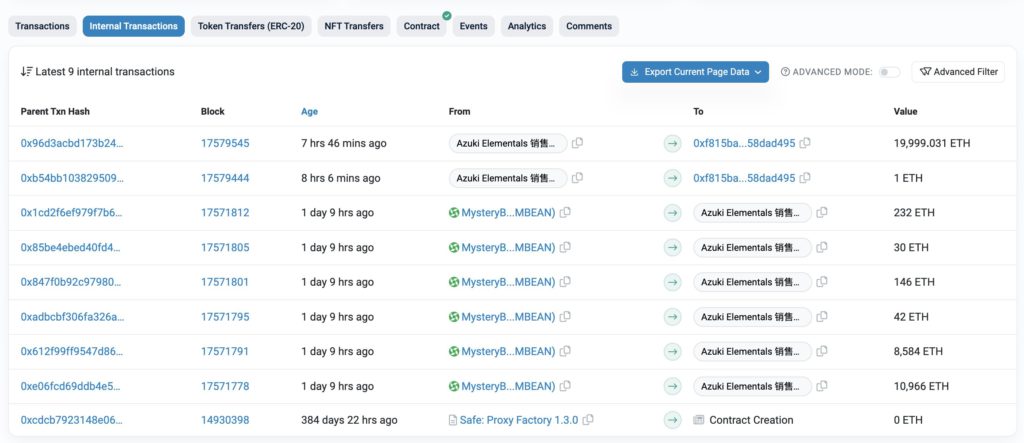Open parent transaction 0x96d3acbd173b24...
1024x443 pixels.
(x=72, y=143)
